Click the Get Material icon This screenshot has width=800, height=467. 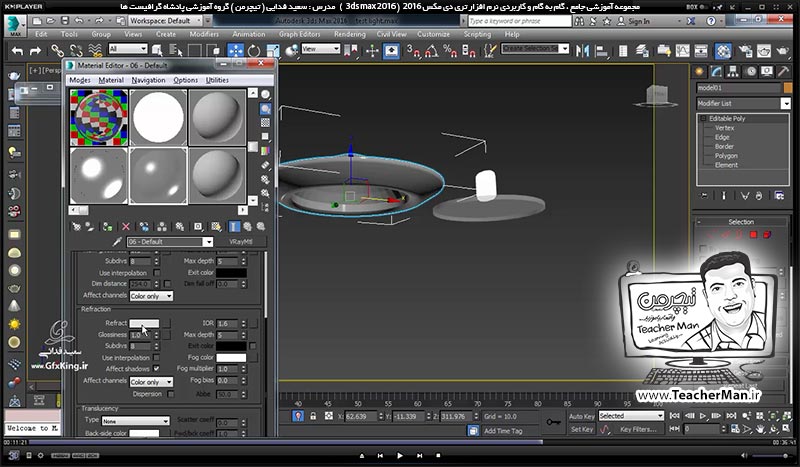76,227
